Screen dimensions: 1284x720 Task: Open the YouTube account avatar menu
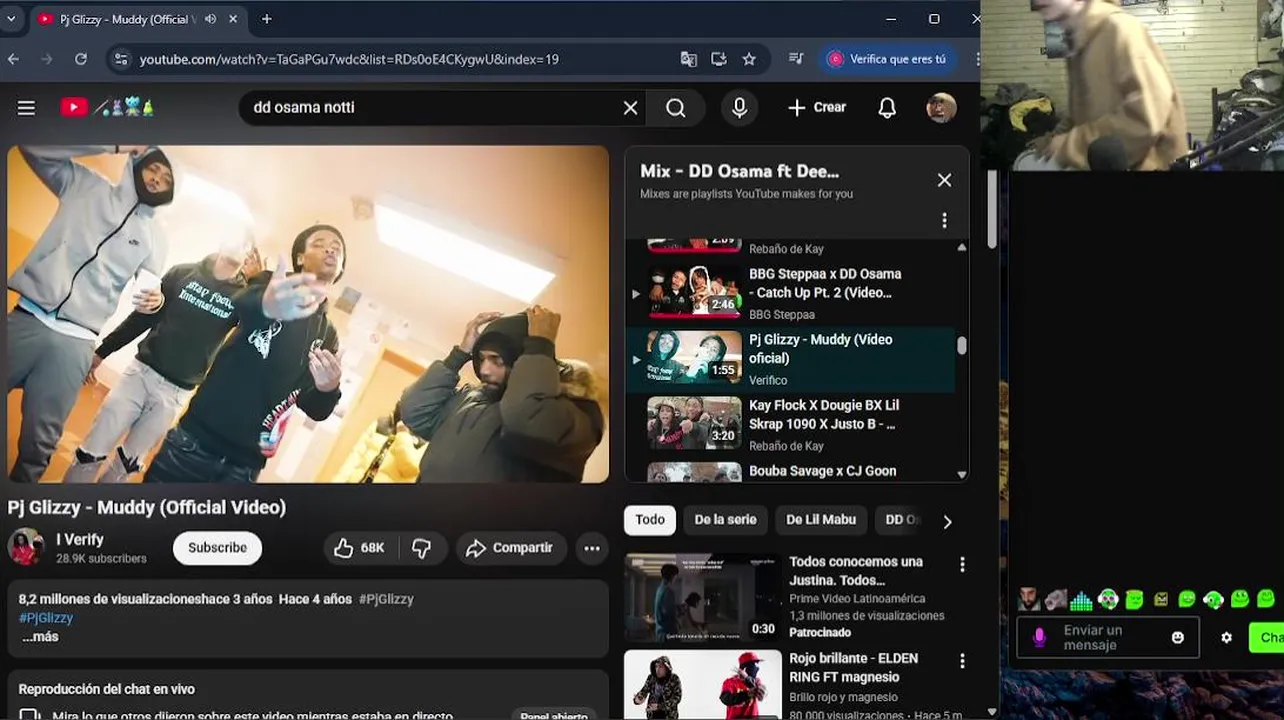click(x=941, y=108)
